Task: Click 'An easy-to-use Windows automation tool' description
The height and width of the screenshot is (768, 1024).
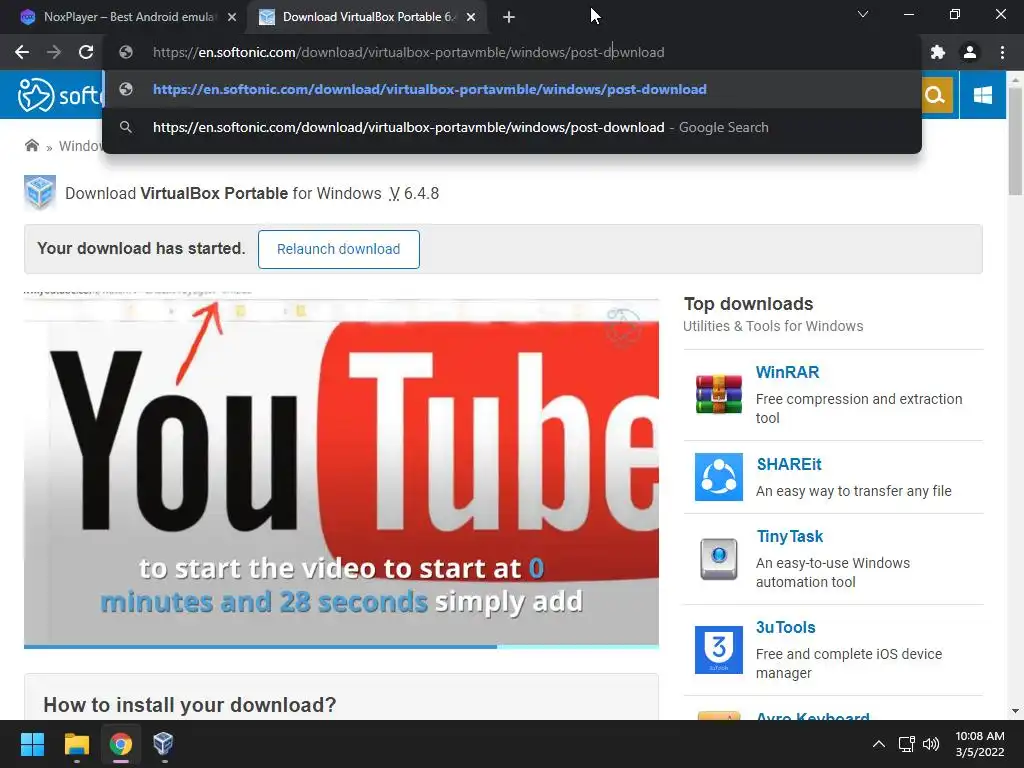Action: 833,572
